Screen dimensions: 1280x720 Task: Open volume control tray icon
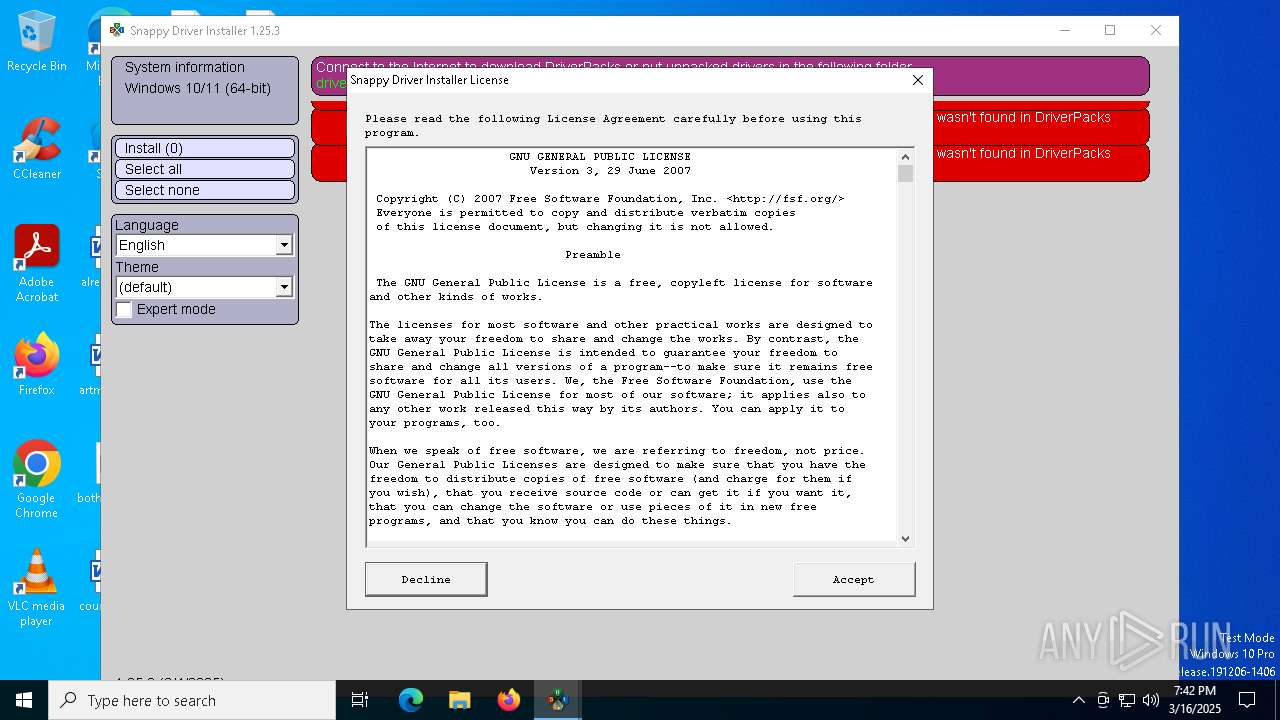[1151, 700]
